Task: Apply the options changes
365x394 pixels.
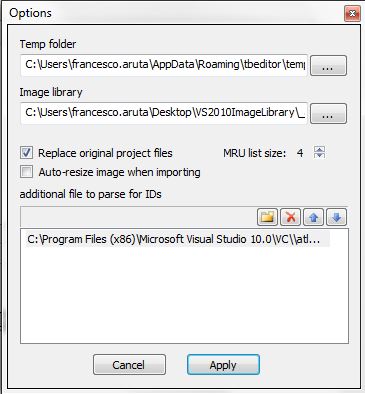Action: point(223,365)
